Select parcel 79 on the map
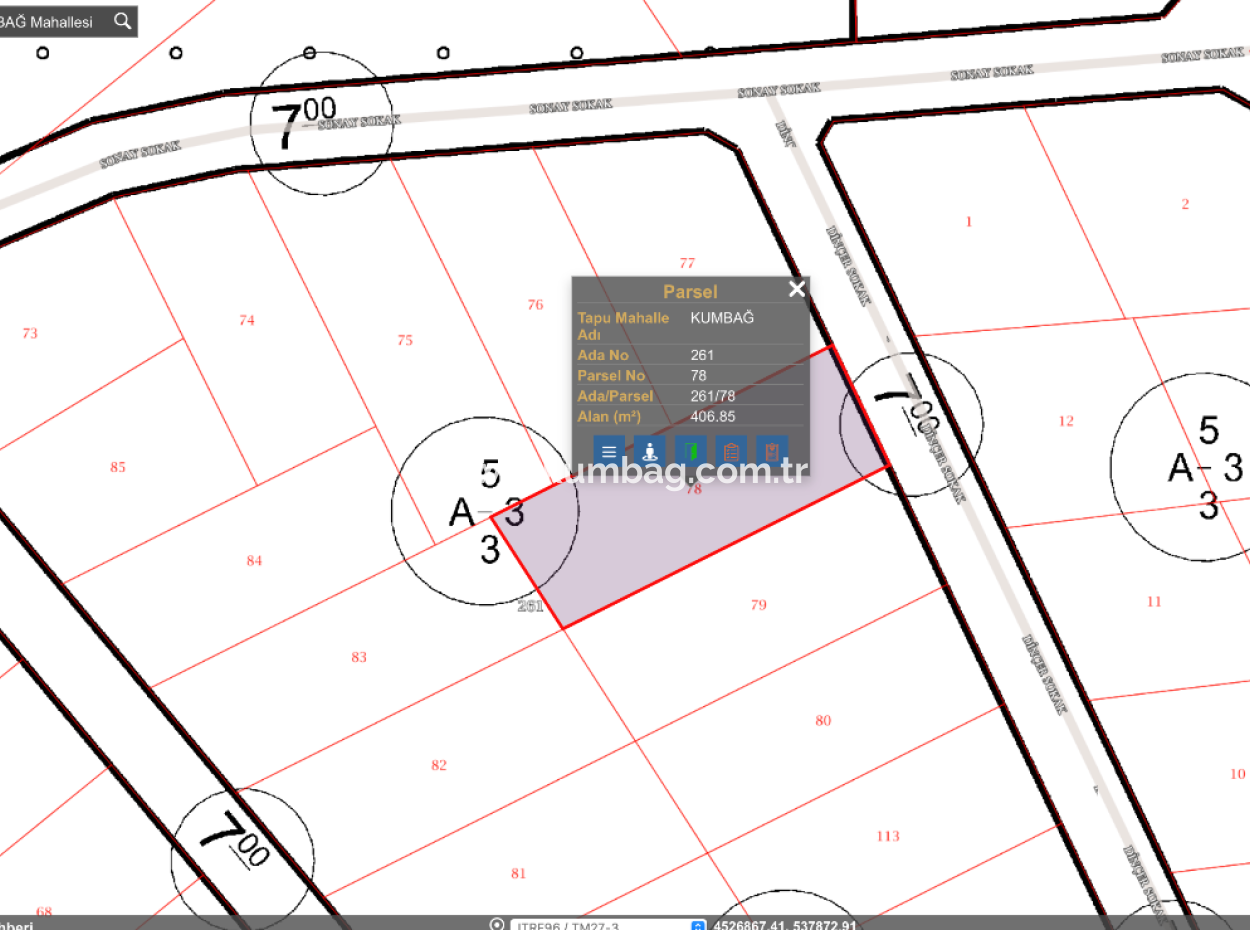Image resolution: width=1250 pixels, height=930 pixels. [758, 605]
